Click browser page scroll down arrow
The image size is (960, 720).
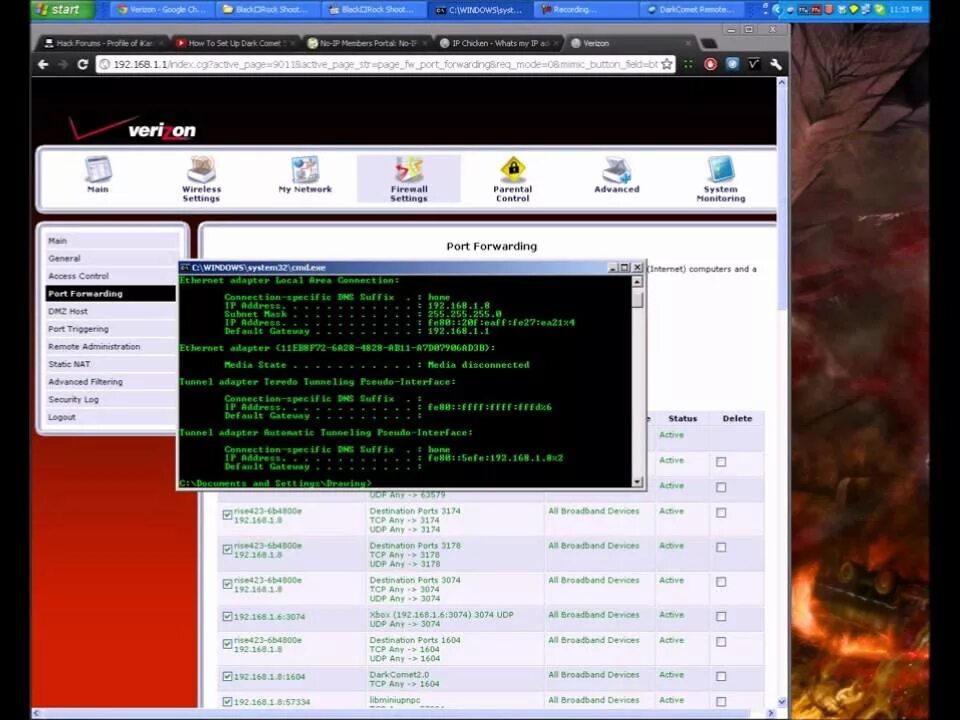coord(782,702)
